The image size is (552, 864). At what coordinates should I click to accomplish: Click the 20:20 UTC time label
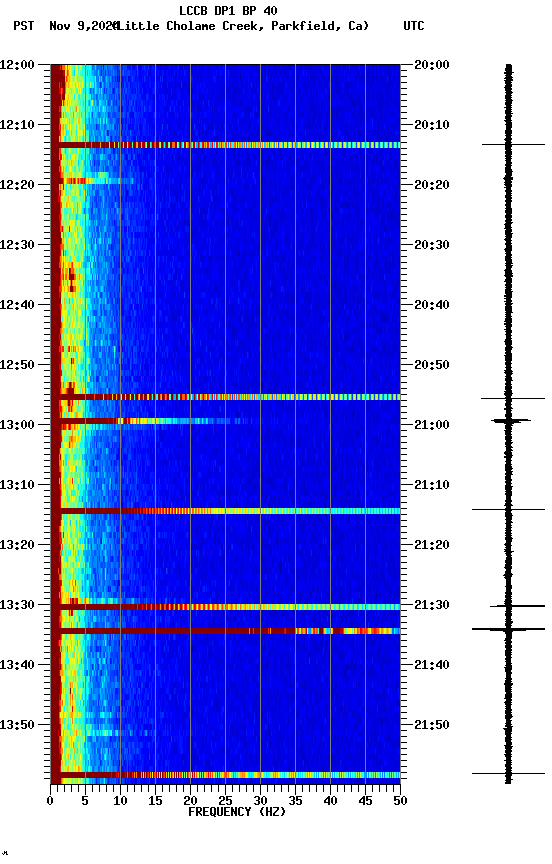click(x=432, y=185)
